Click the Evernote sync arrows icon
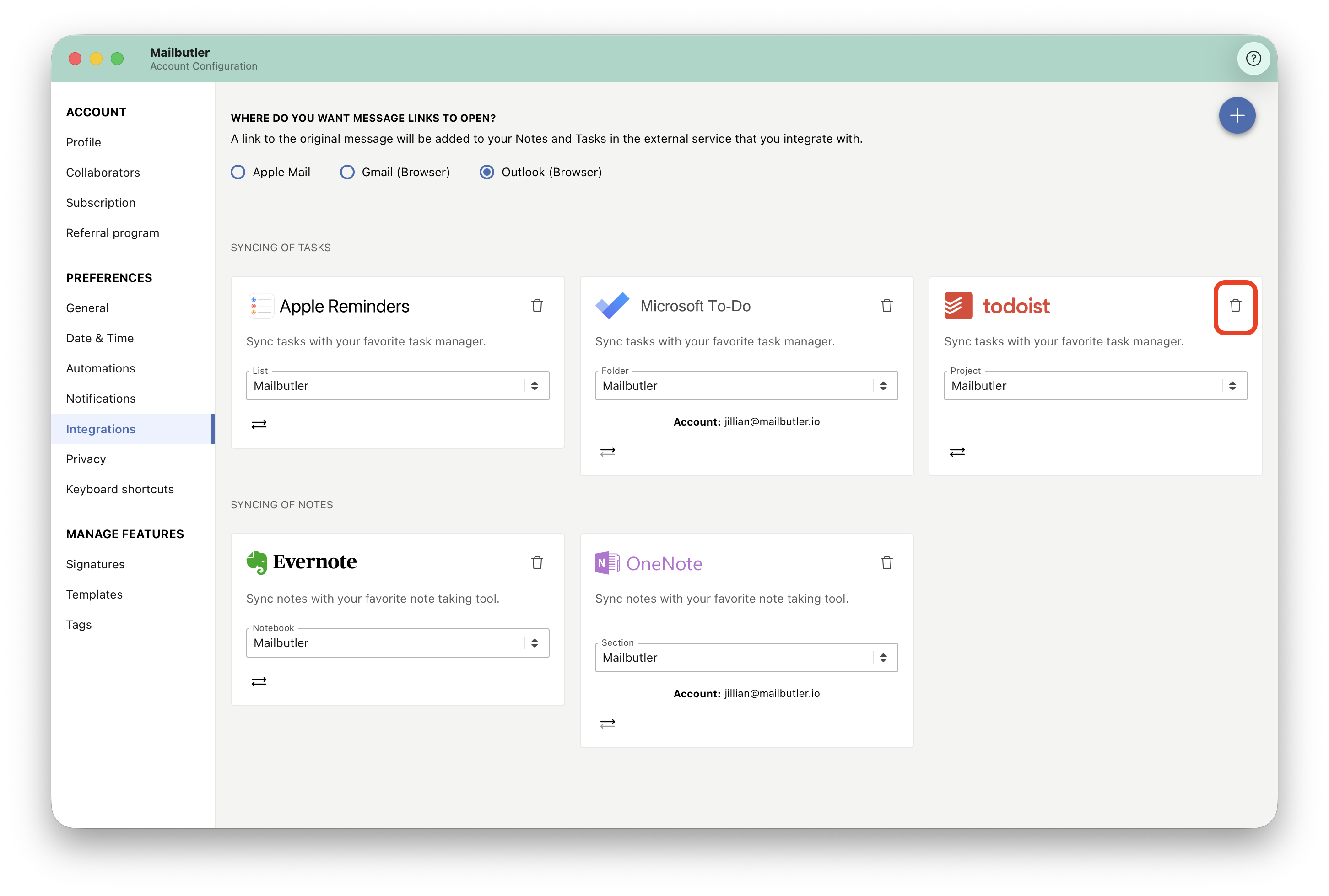Screen dimensions: 1329x896 pyautogui.click(x=259, y=682)
